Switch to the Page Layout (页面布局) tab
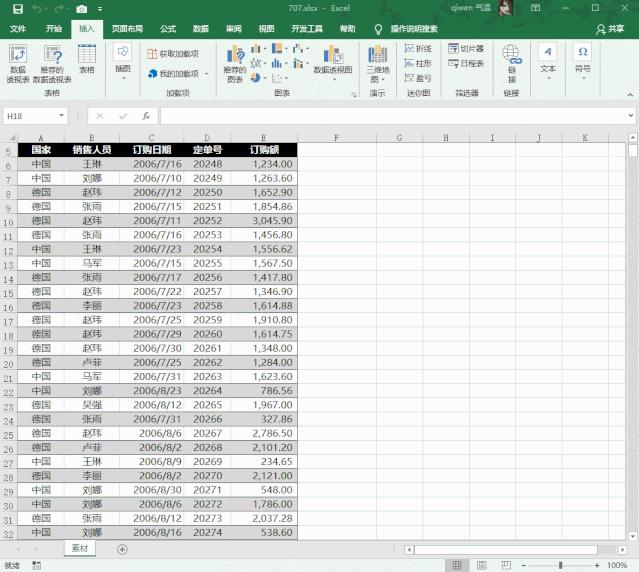 (127, 29)
